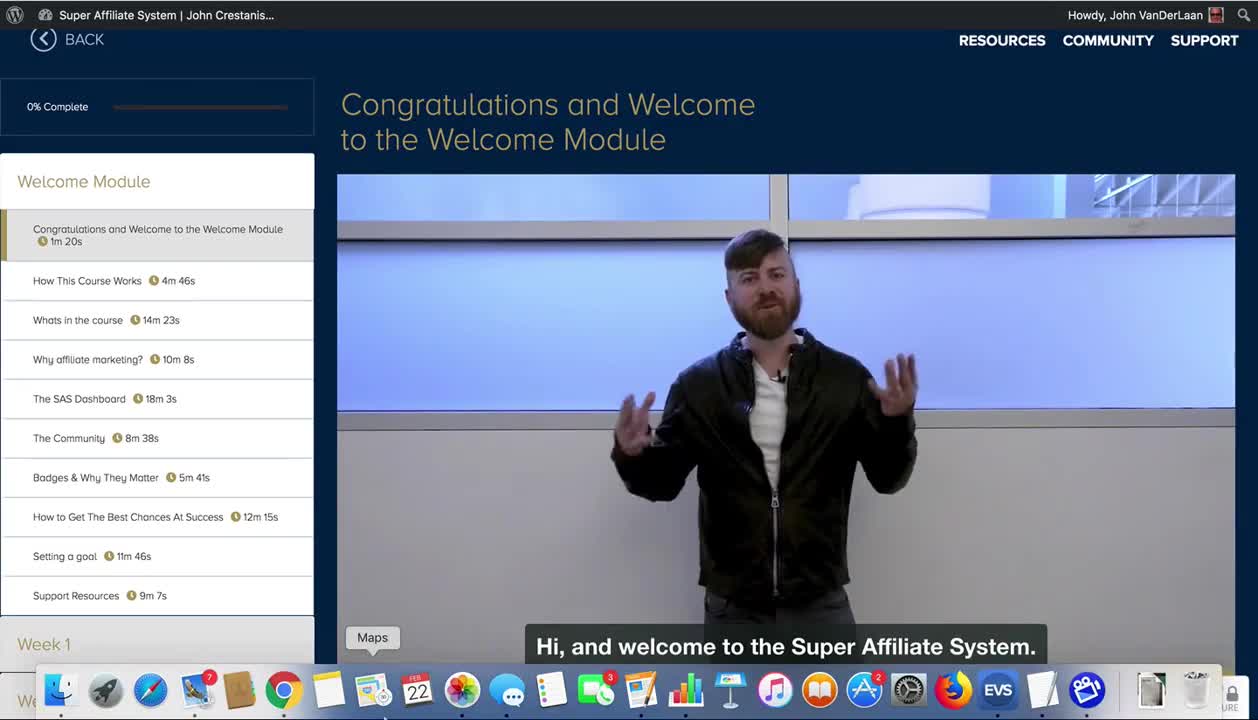Screen dimensions: 1258x720
Task: Open The SAS Dashboard lesson
Action: 157,399
